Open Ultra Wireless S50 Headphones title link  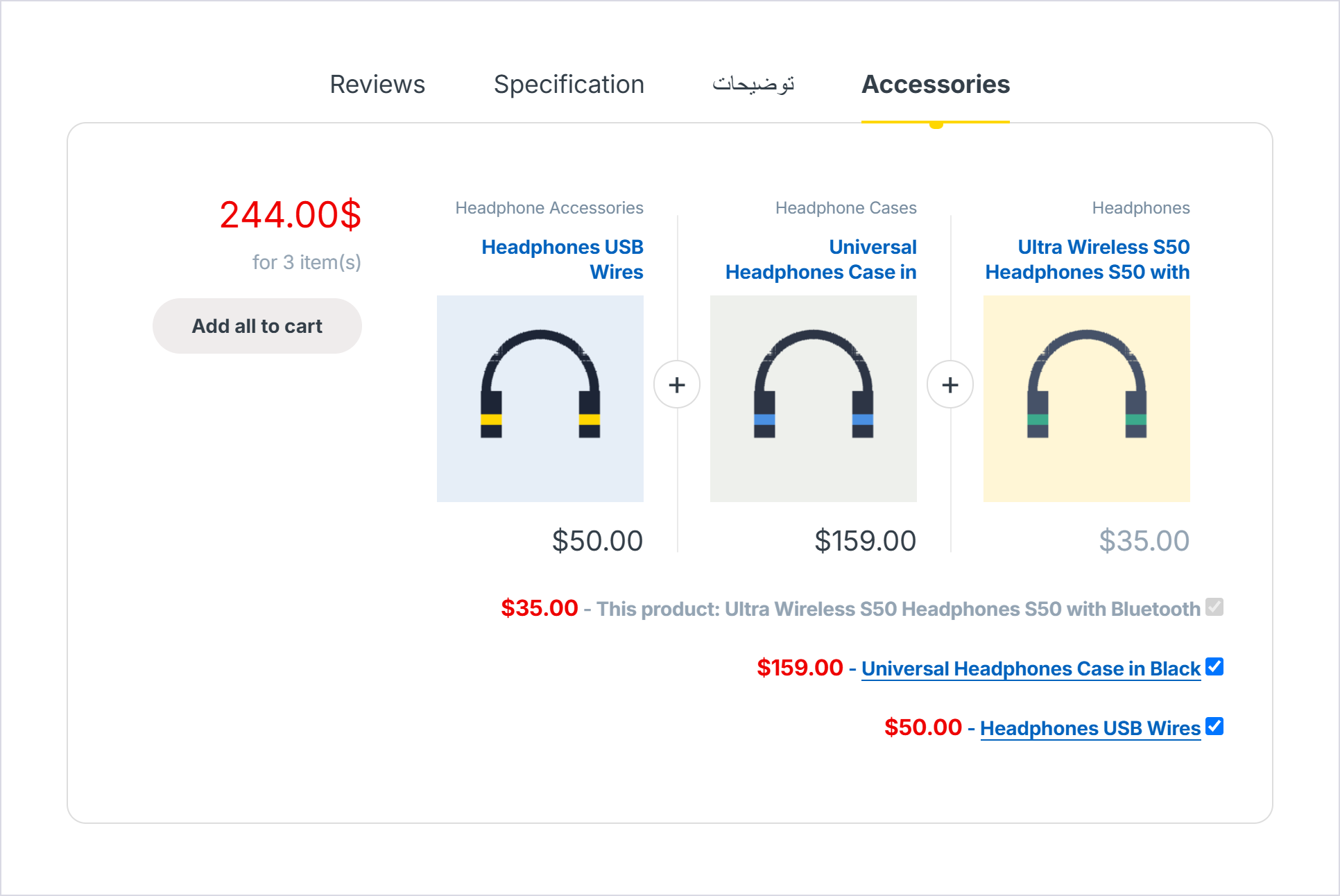(x=1088, y=259)
